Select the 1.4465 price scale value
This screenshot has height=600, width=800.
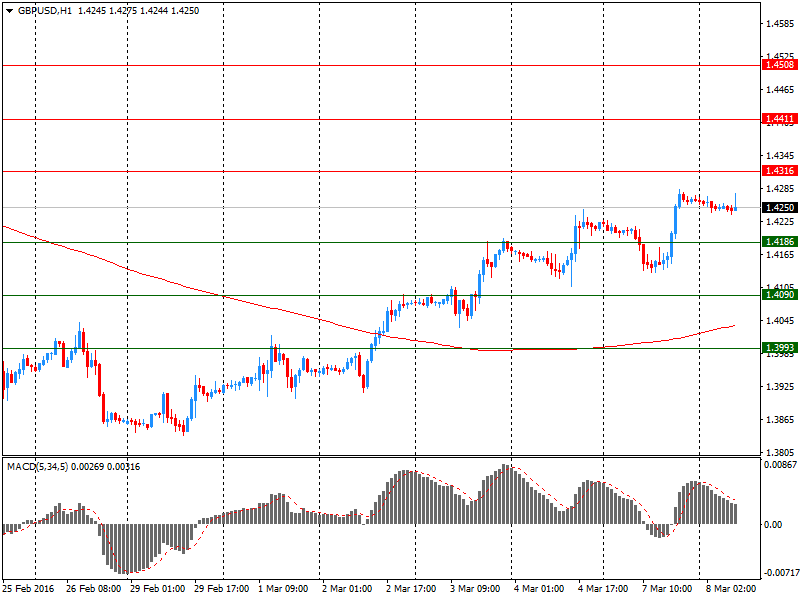pos(781,90)
